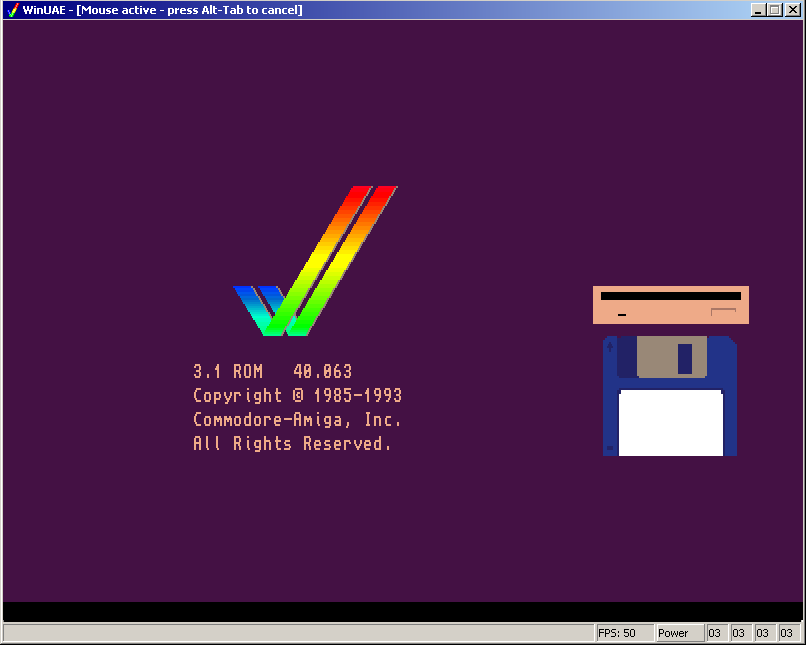Image resolution: width=806 pixels, height=645 pixels.
Task: Click the floppy drive slot graphic
Action: (671, 296)
